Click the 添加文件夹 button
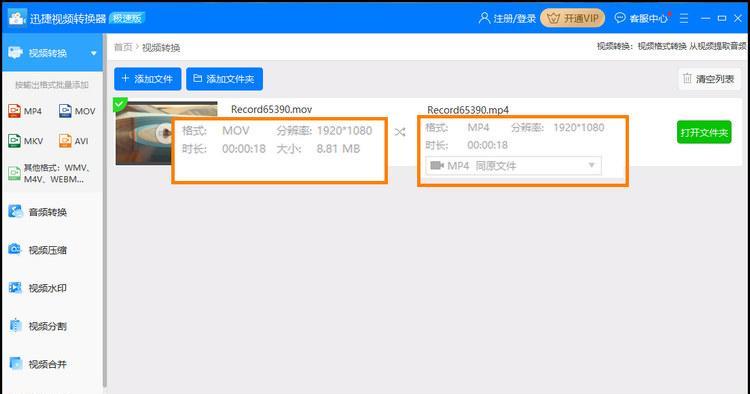750x394 pixels. [x=224, y=79]
